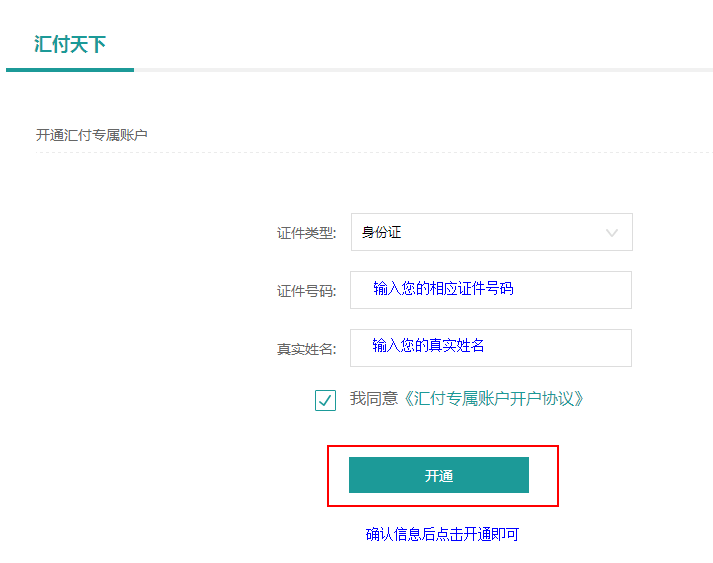
Task: Click the selected 身份证 value text
Action: pyautogui.click(x=382, y=232)
